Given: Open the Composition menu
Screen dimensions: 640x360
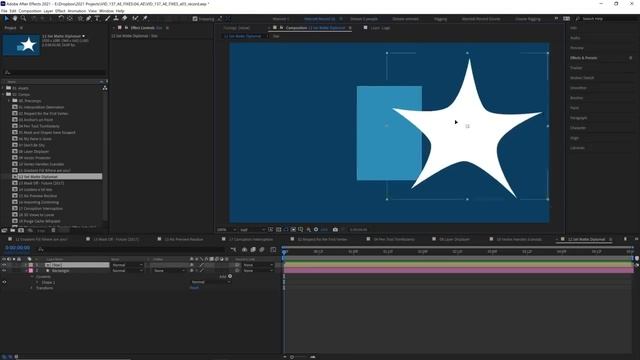Looking at the screenshot, I should click(x=30, y=11).
